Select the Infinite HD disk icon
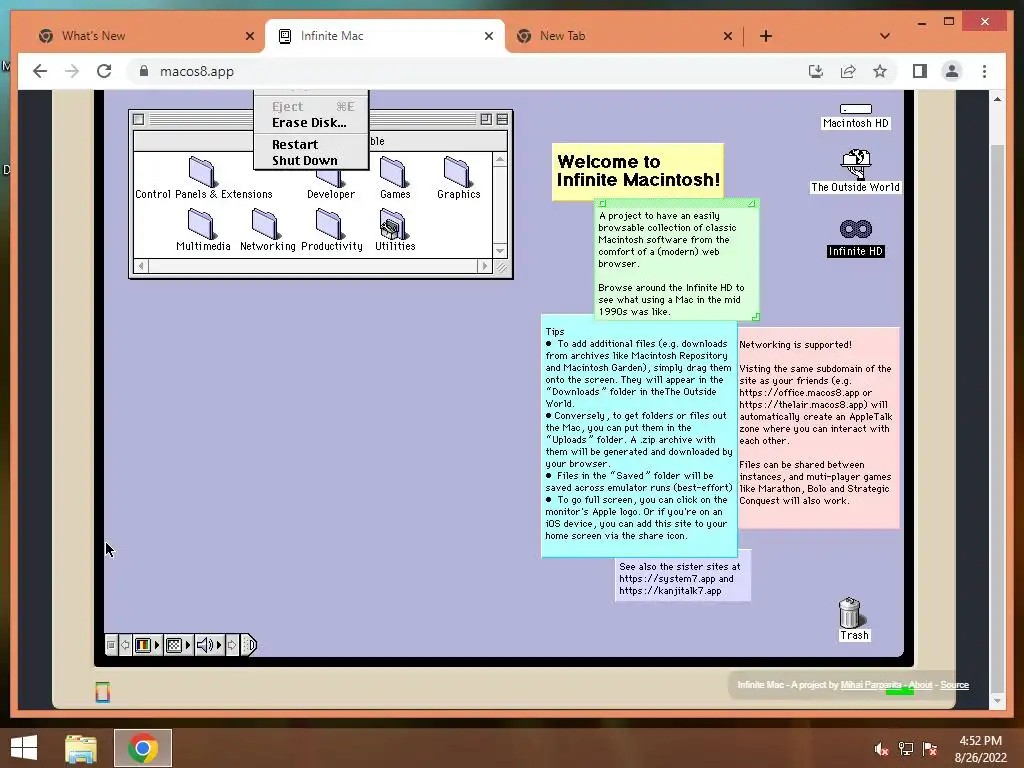Viewport: 1024px width, 768px height. pos(856,238)
